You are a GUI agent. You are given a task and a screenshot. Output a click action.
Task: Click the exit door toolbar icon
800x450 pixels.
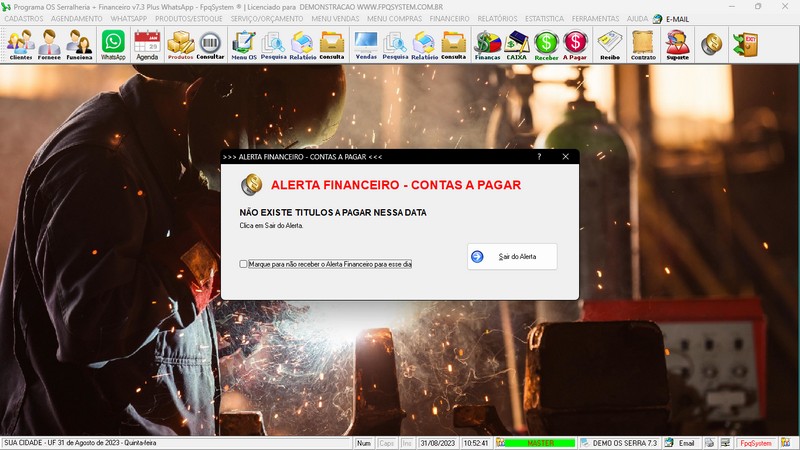coord(745,44)
